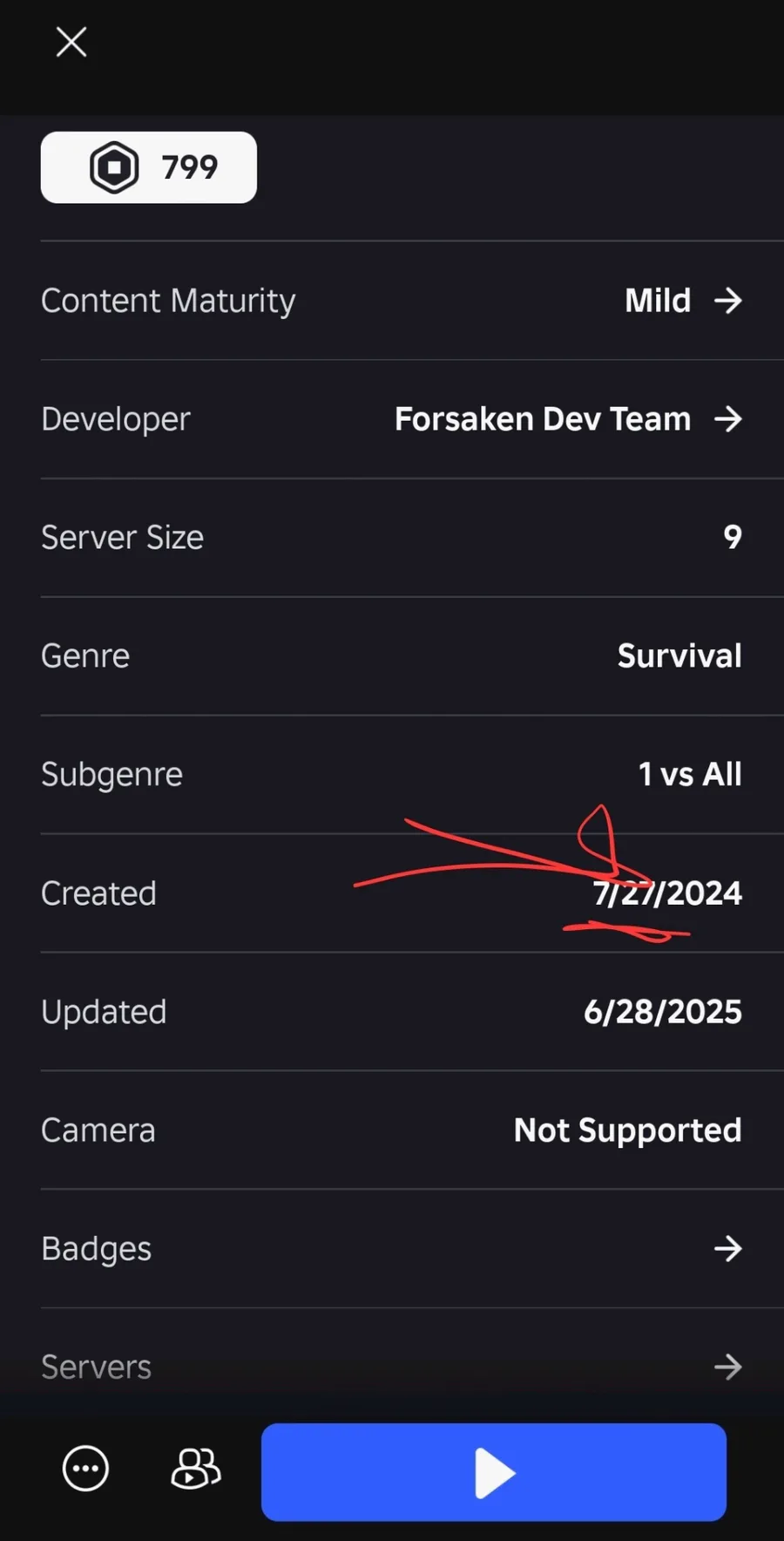The height and width of the screenshot is (1541, 784).
Task: Open the 799 Robux balance
Action: coord(149,167)
